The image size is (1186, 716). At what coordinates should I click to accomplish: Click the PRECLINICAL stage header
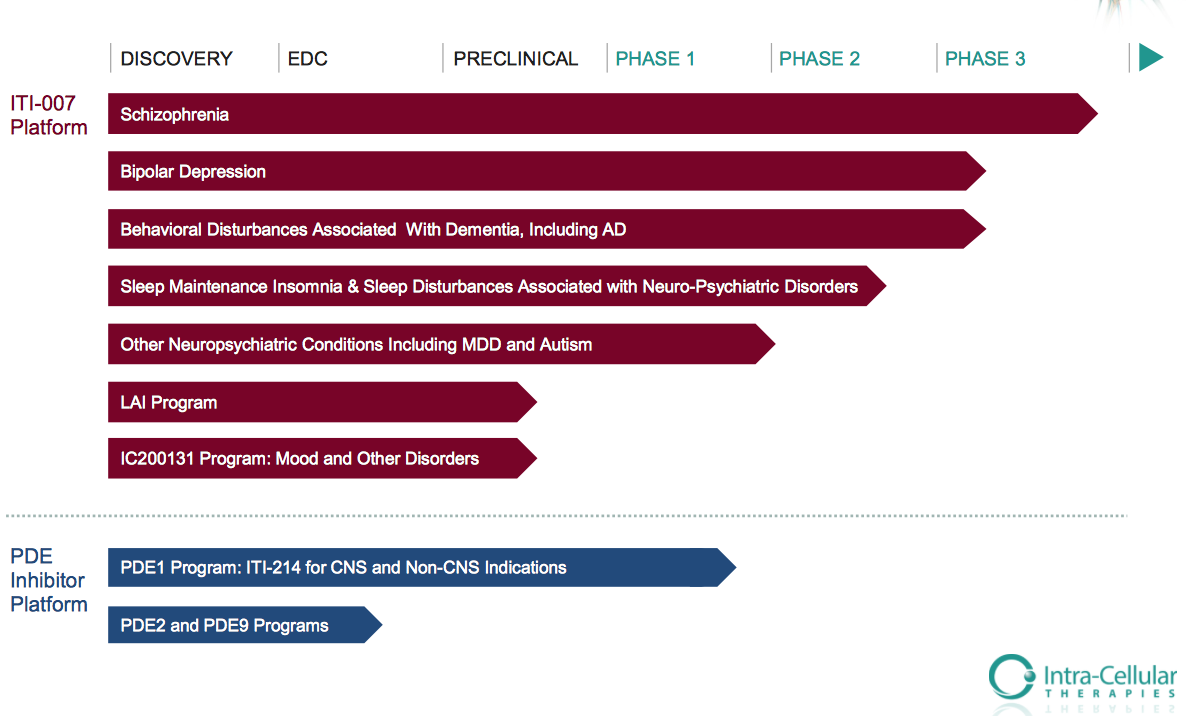pos(515,59)
